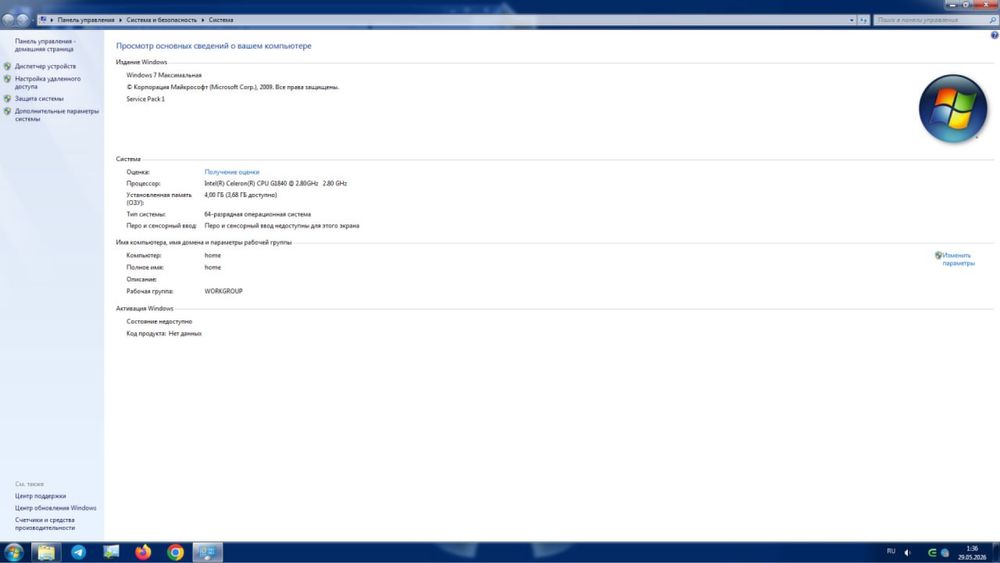Click the search magnifier icon
The image size is (1000, 563).
992,20
